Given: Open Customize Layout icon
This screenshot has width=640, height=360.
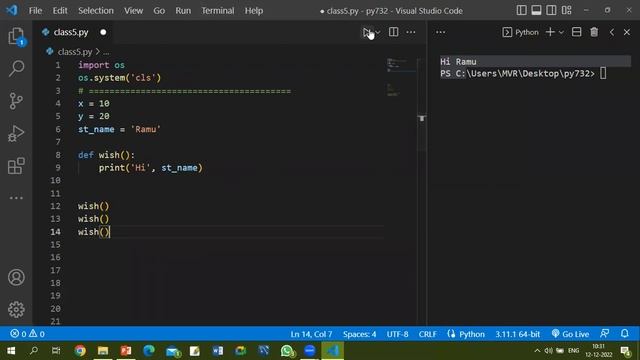Looking at the screenshot, I should pyautogui.click(x=567, y=10).
